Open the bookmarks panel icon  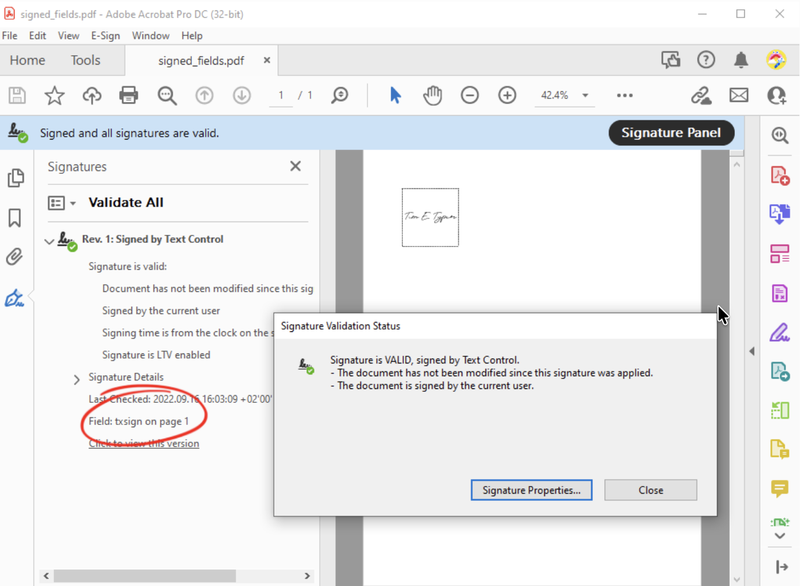[x=15, y=218]
